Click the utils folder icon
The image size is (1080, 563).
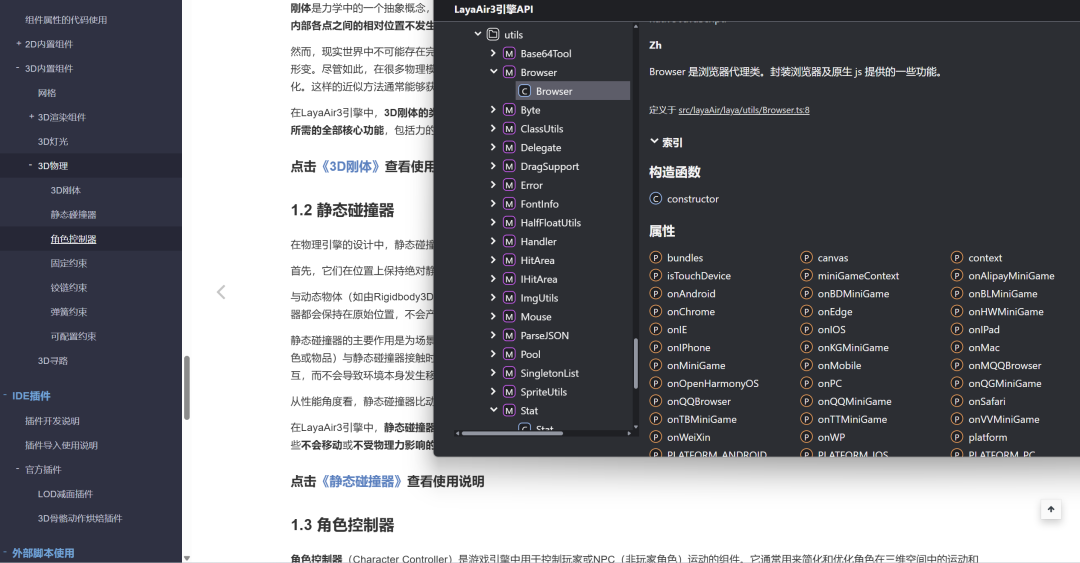click(x=493, y=34)
